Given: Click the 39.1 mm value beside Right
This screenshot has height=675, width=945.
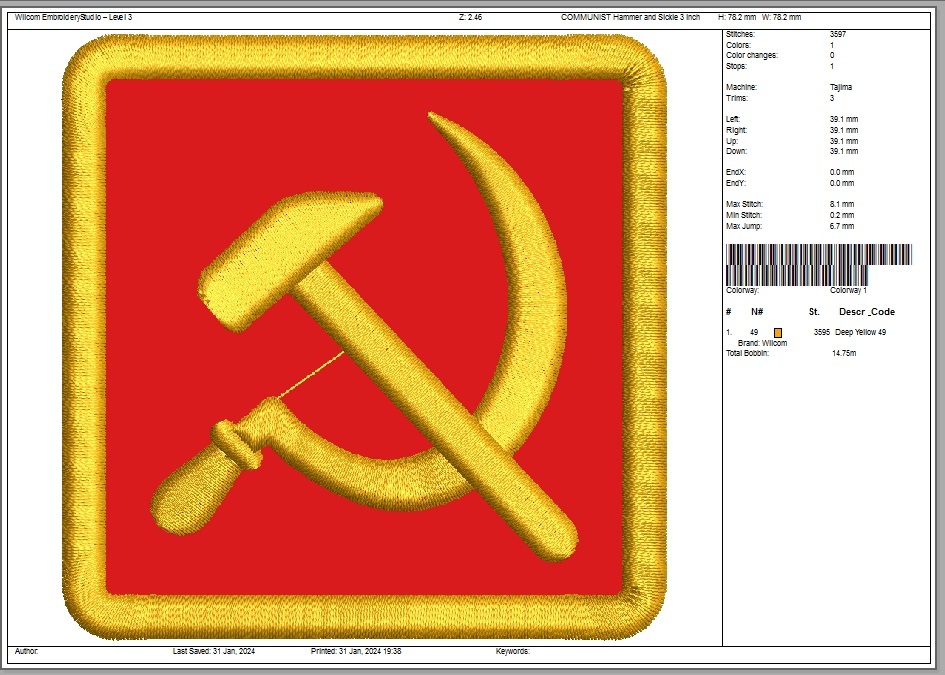Looking at the screenshot, I should tap(844, 130).
